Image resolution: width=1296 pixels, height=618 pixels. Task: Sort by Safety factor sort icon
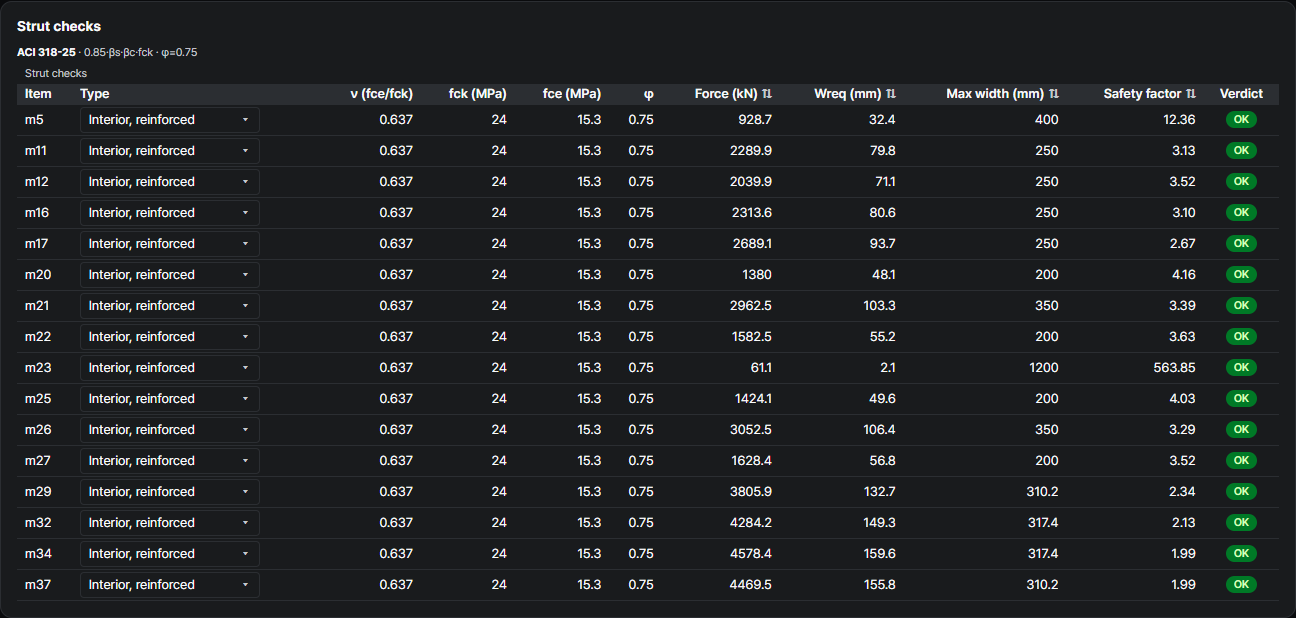(x=1191, y=94)
